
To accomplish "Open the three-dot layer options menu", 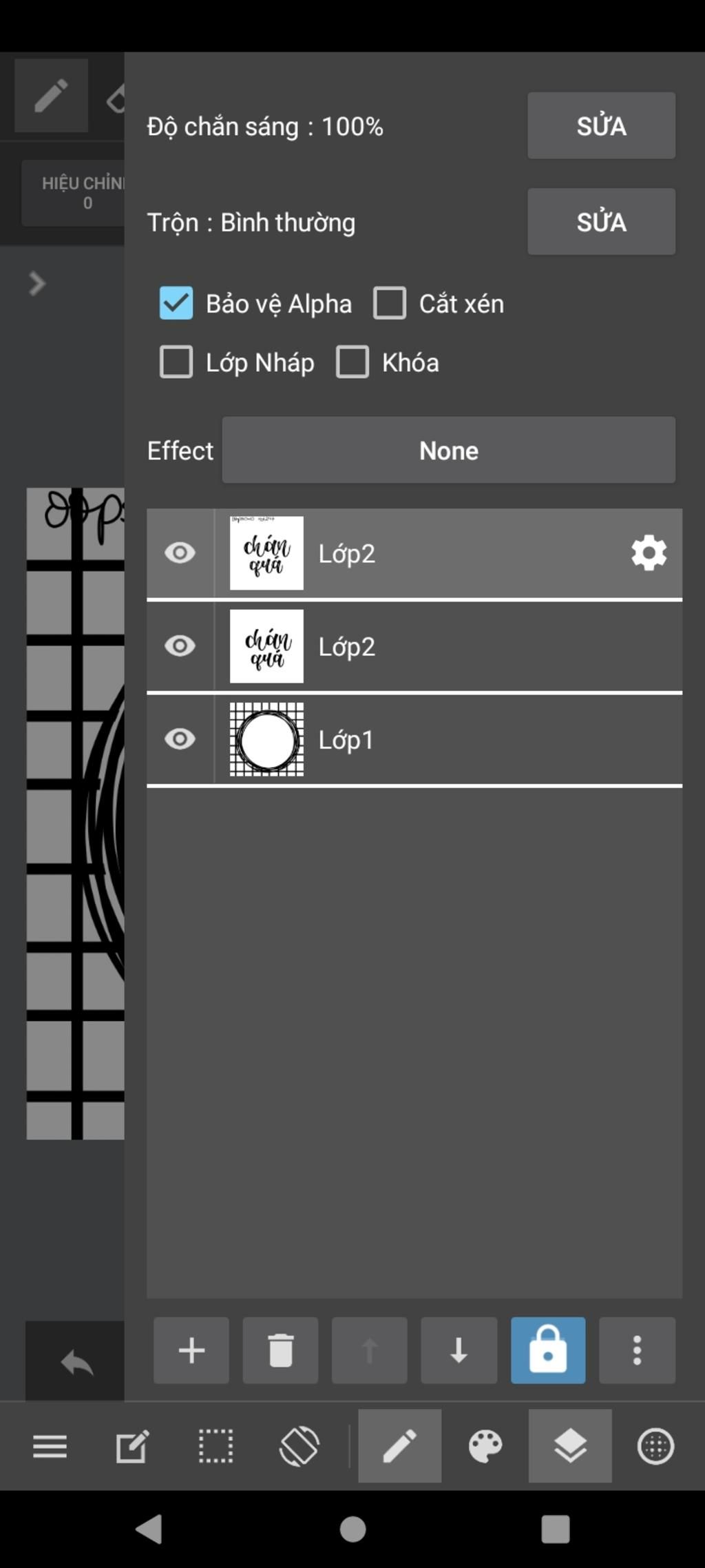I will [637, 1350].
